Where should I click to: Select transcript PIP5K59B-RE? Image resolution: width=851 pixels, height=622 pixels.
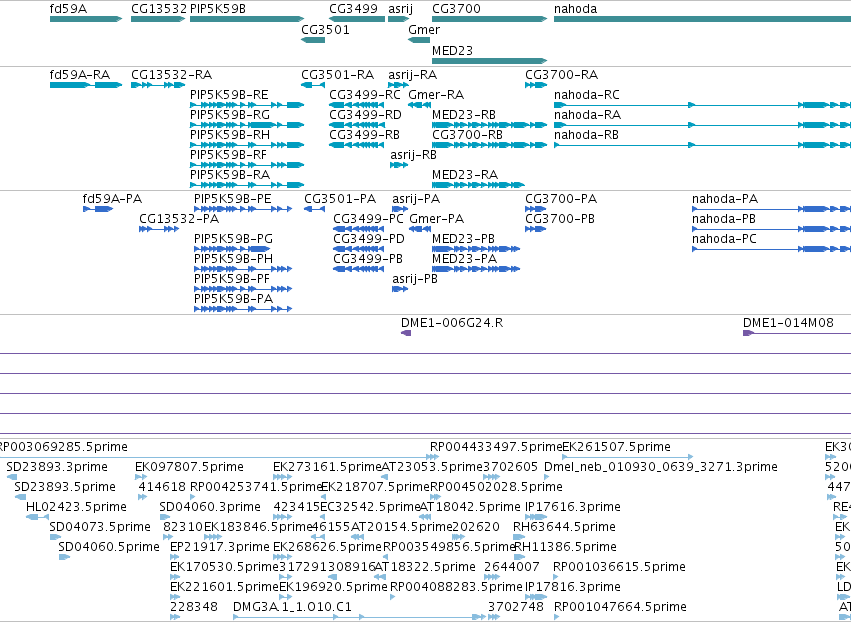(x=247, y=105)
